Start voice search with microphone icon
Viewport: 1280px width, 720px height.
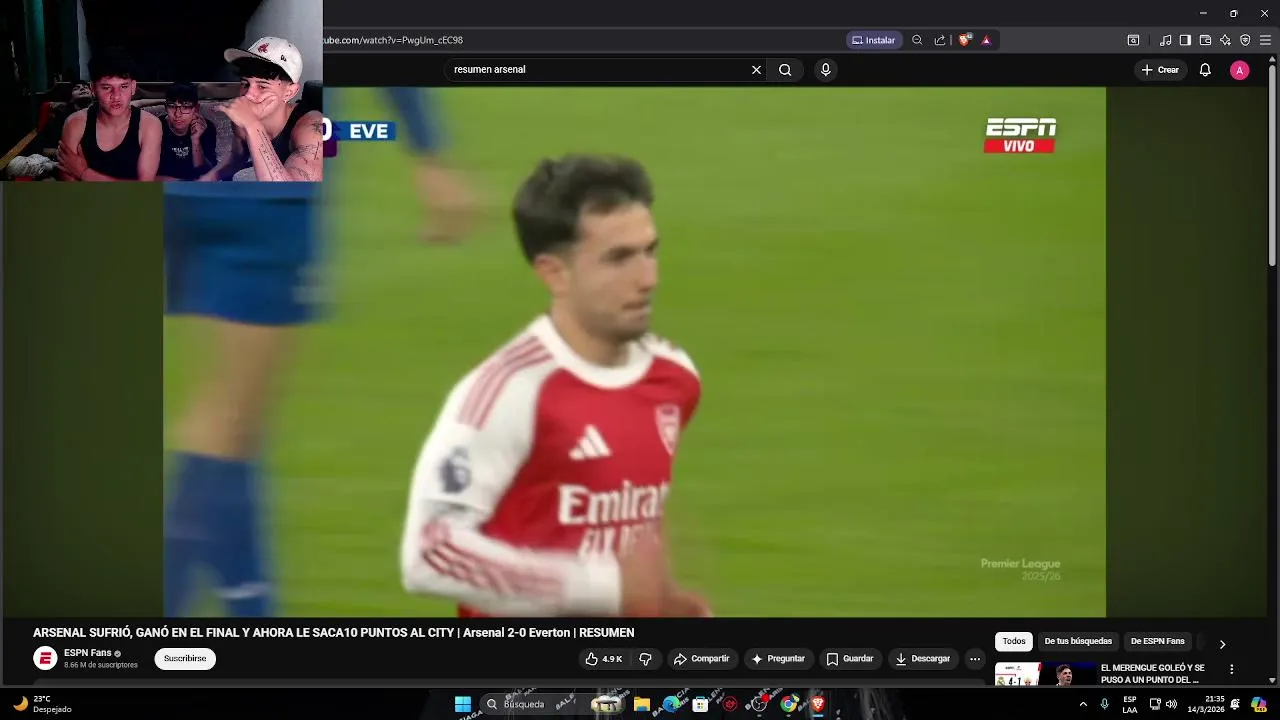tap(825, 70)
